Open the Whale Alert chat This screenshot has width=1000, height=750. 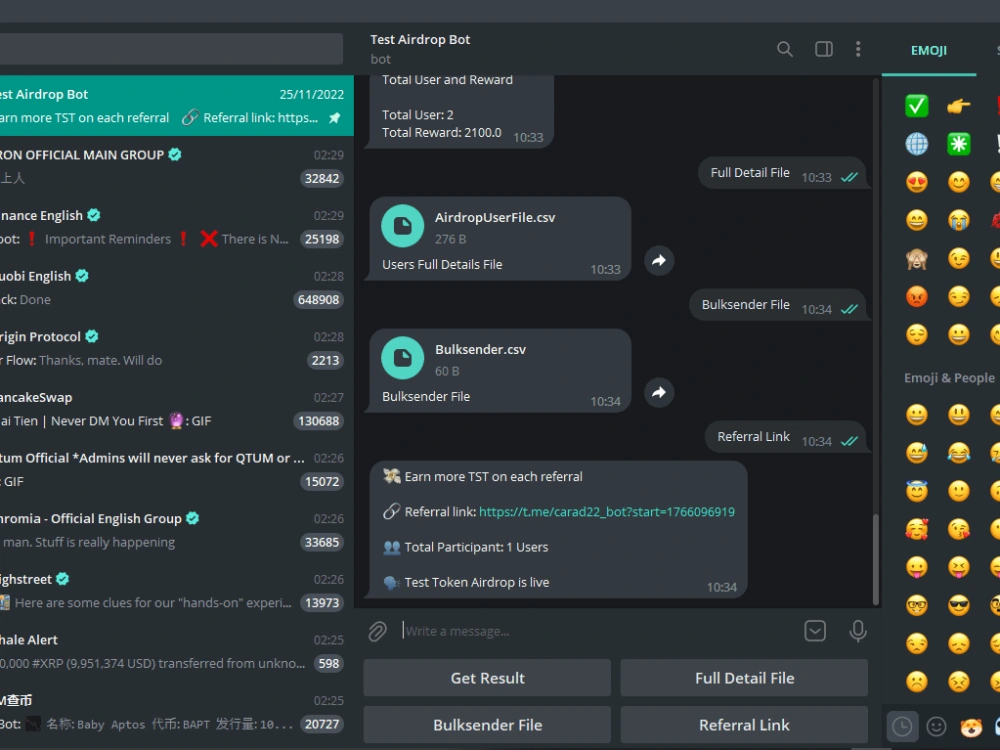pos(177,651)
